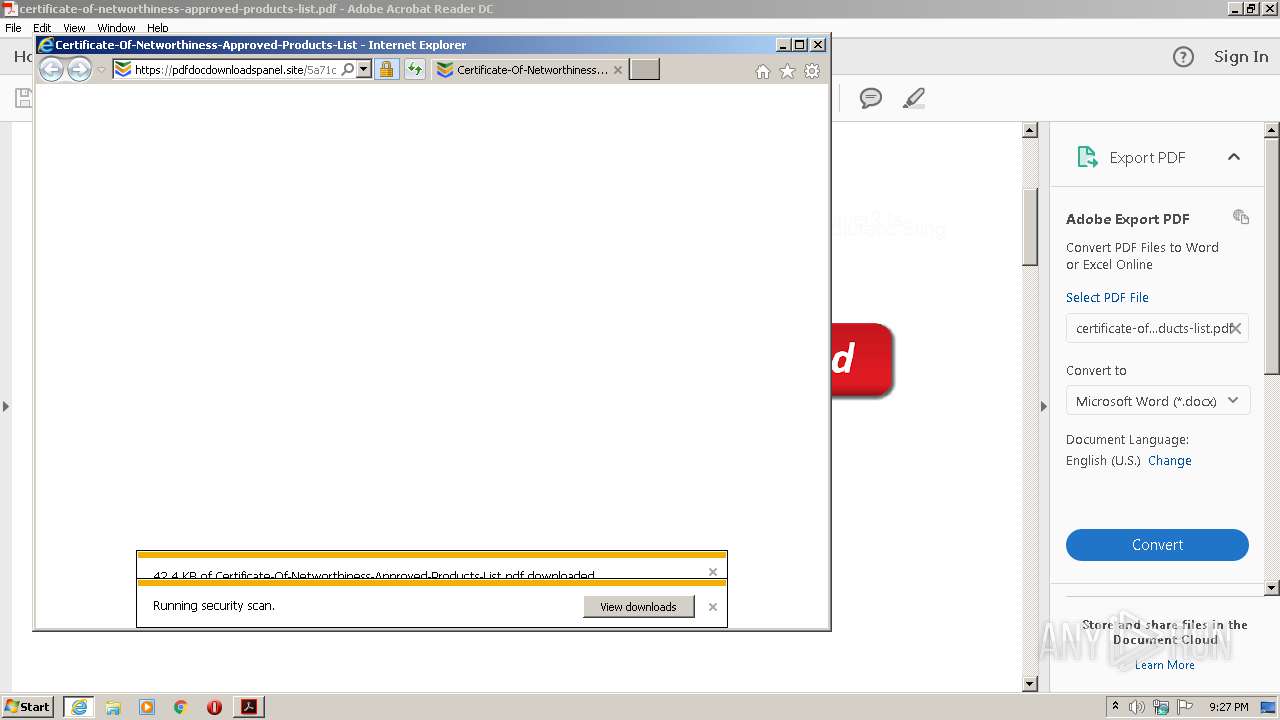
Task: Click the Export PDF tool icon
Action: 1087,157
